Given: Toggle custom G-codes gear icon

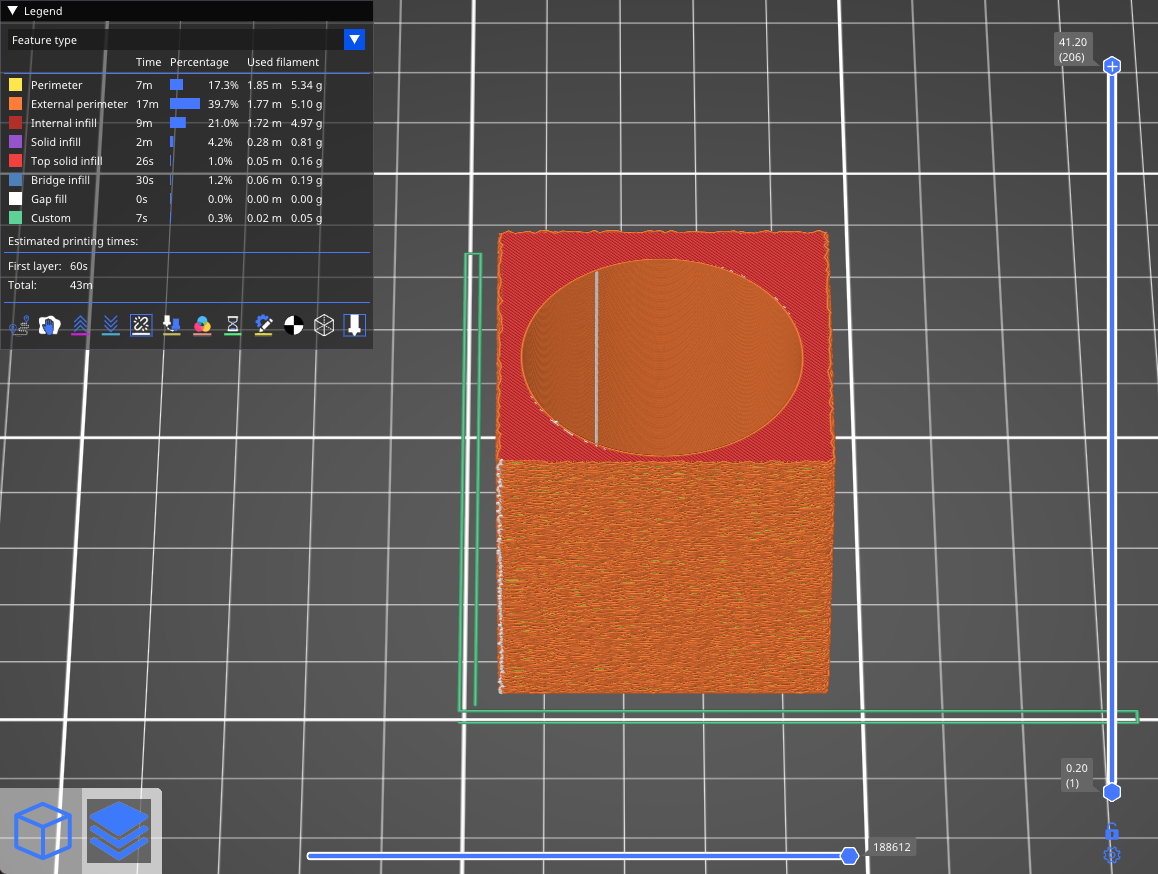Looking at the screenshot, I should (263, 325).
